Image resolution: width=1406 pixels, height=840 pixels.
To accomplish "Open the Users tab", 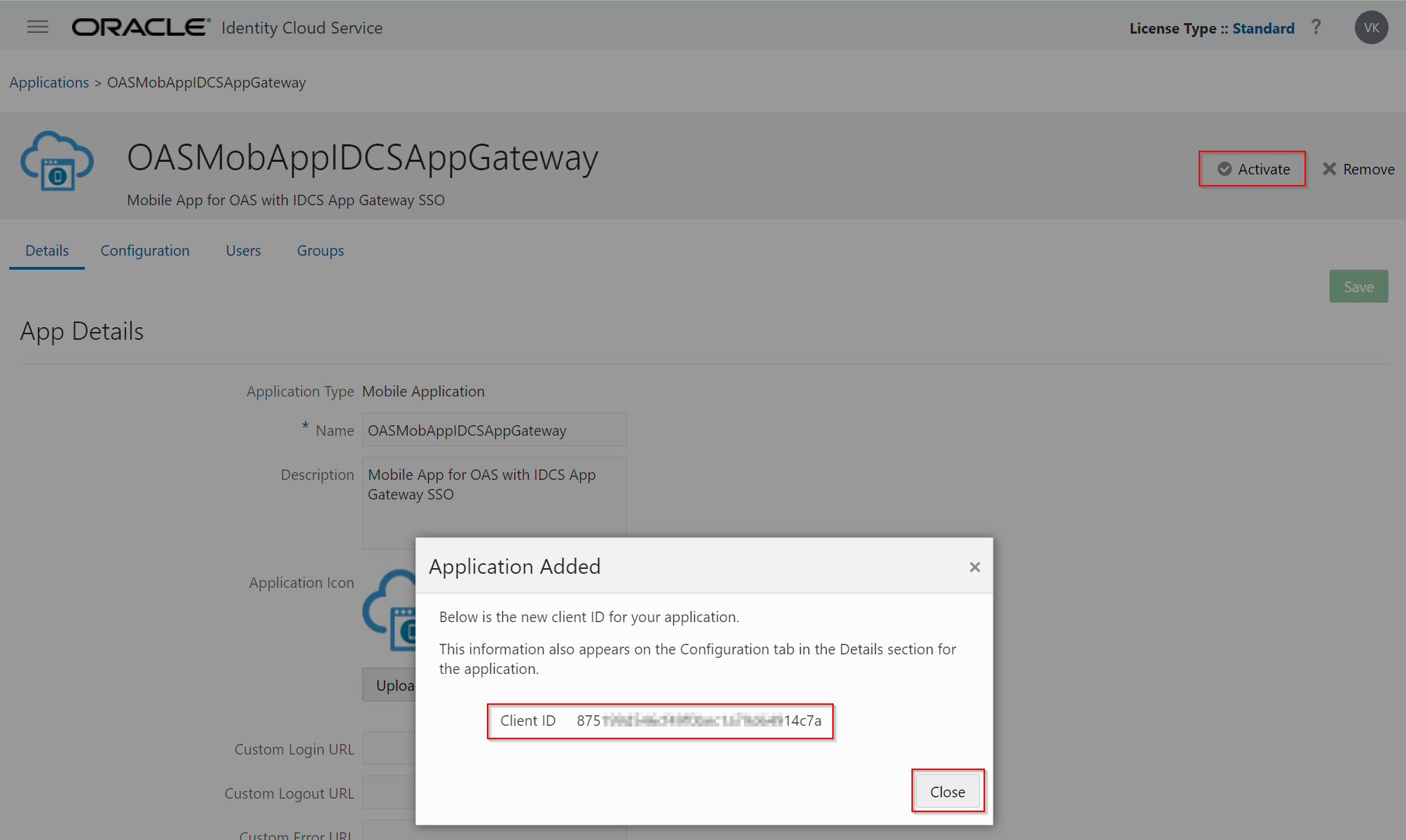I will click(243, 251).
